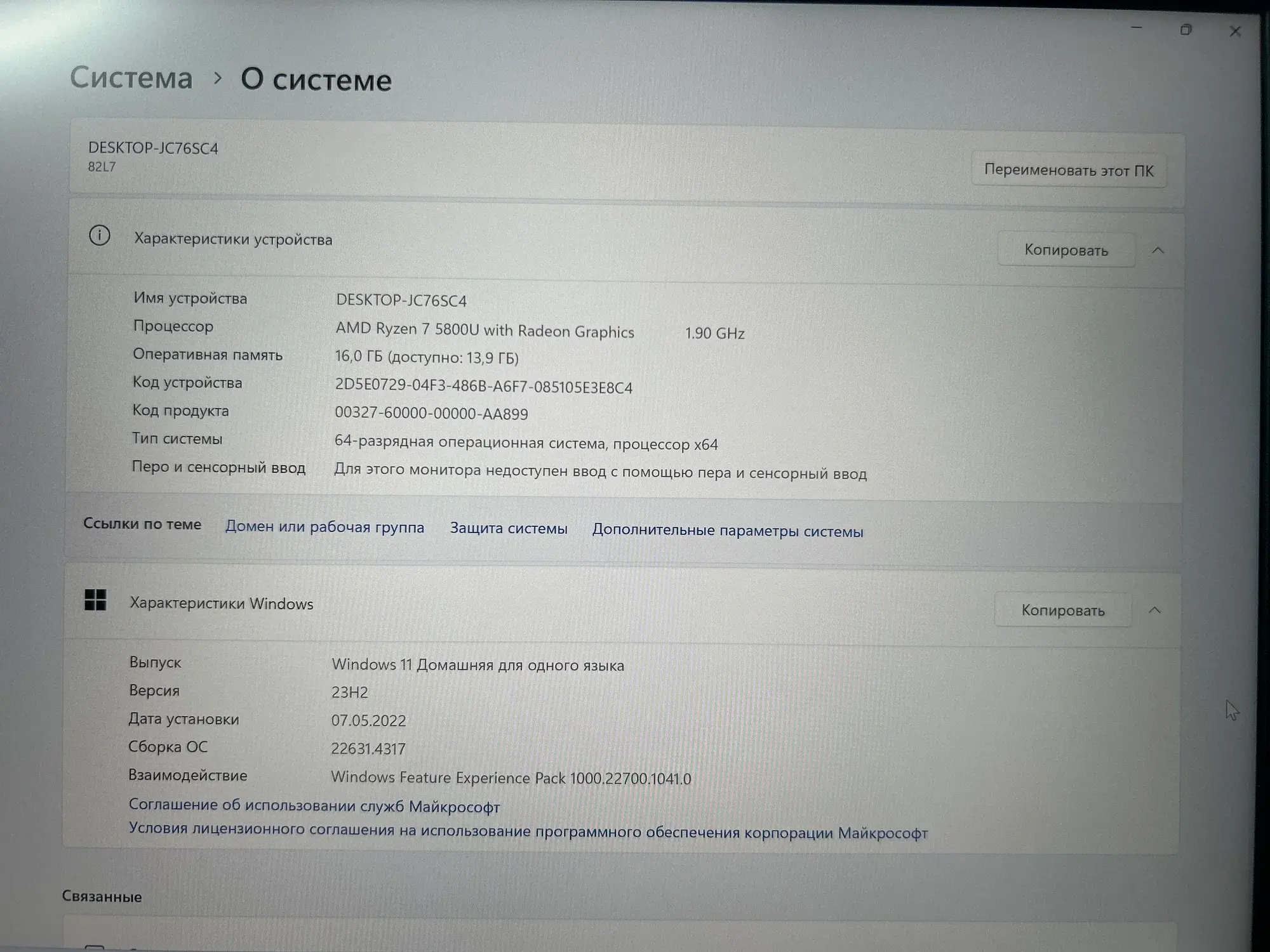The height and width of the screenshot is (952, 1270).
Task: Select device ID 2D5E0729-04F3-486B-A6F7-085105E3E8C4
Action: [x=484, y=387]
